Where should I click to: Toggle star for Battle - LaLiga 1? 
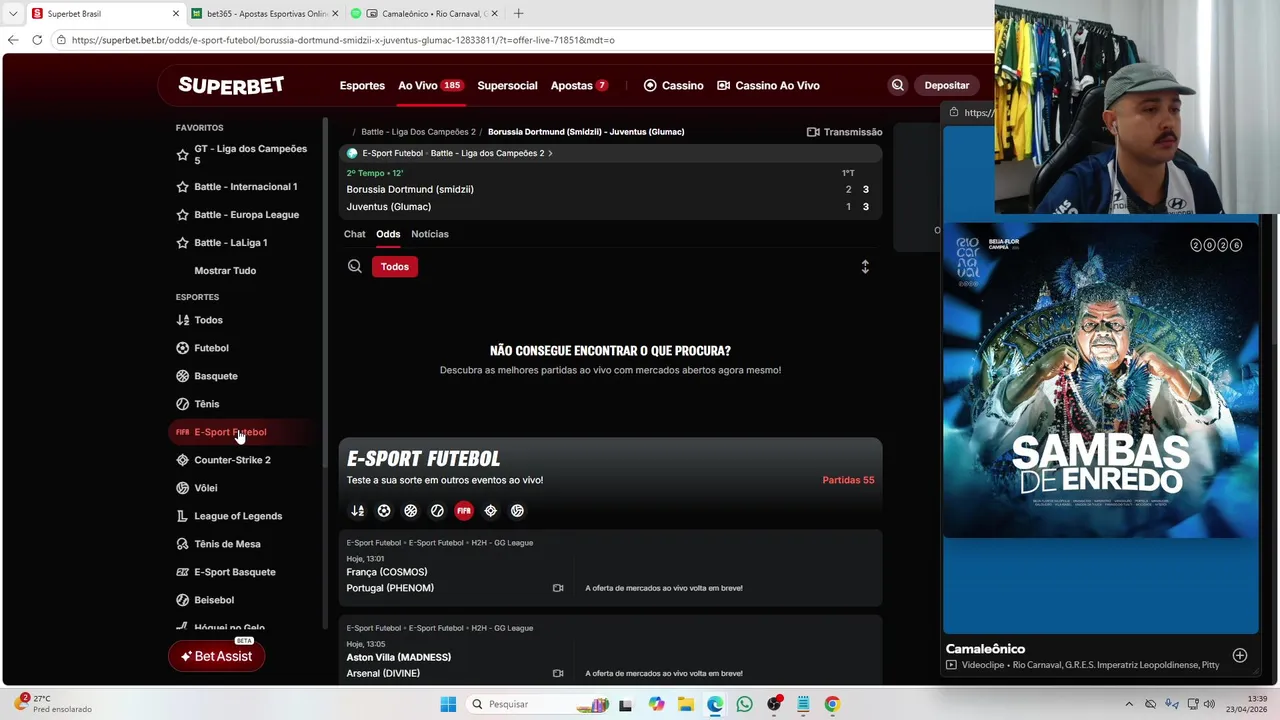point(182,243)
